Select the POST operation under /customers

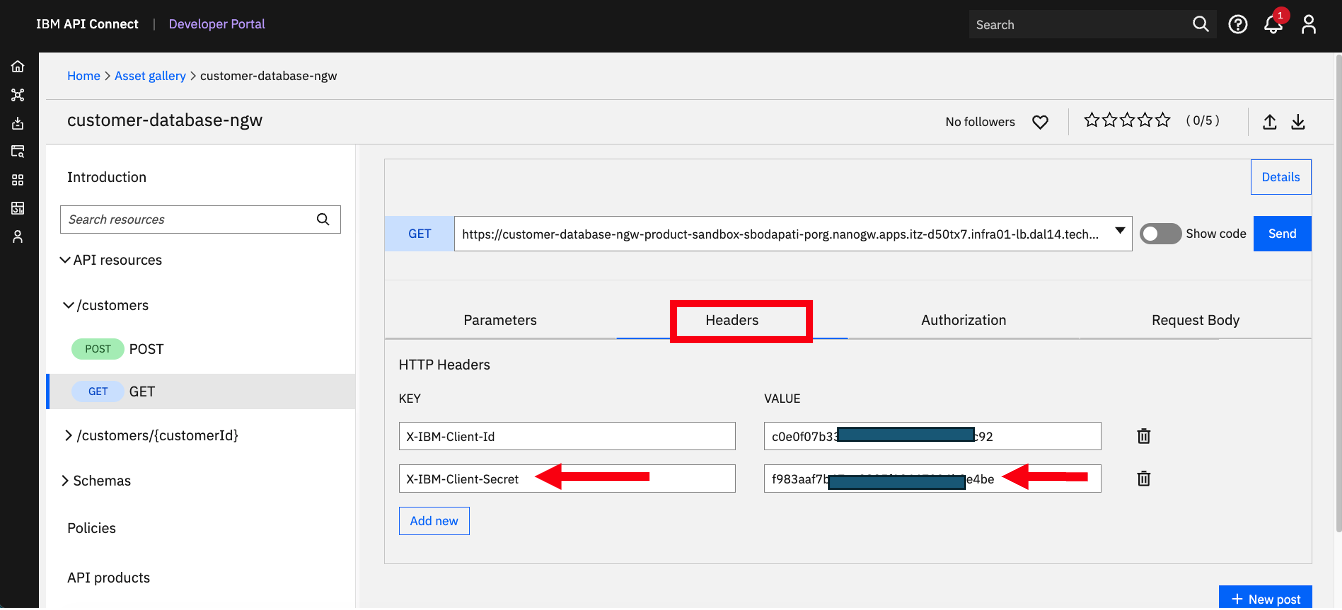point(200,349)
